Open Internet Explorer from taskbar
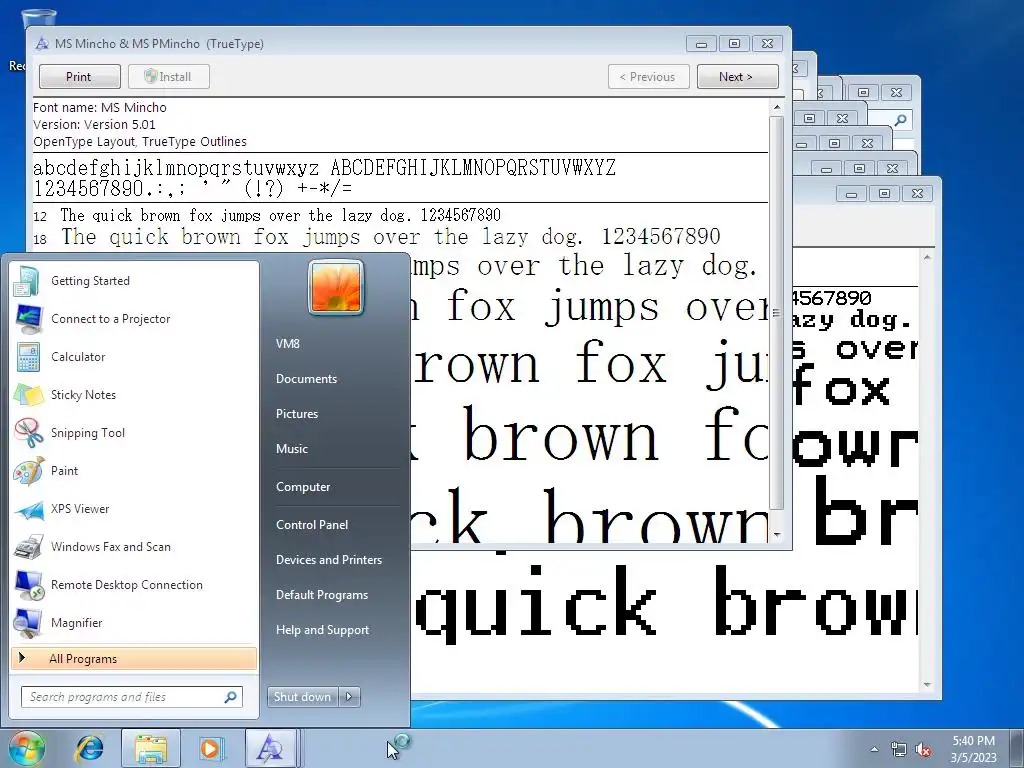The image size is (1024, 768). click(89, 748)
